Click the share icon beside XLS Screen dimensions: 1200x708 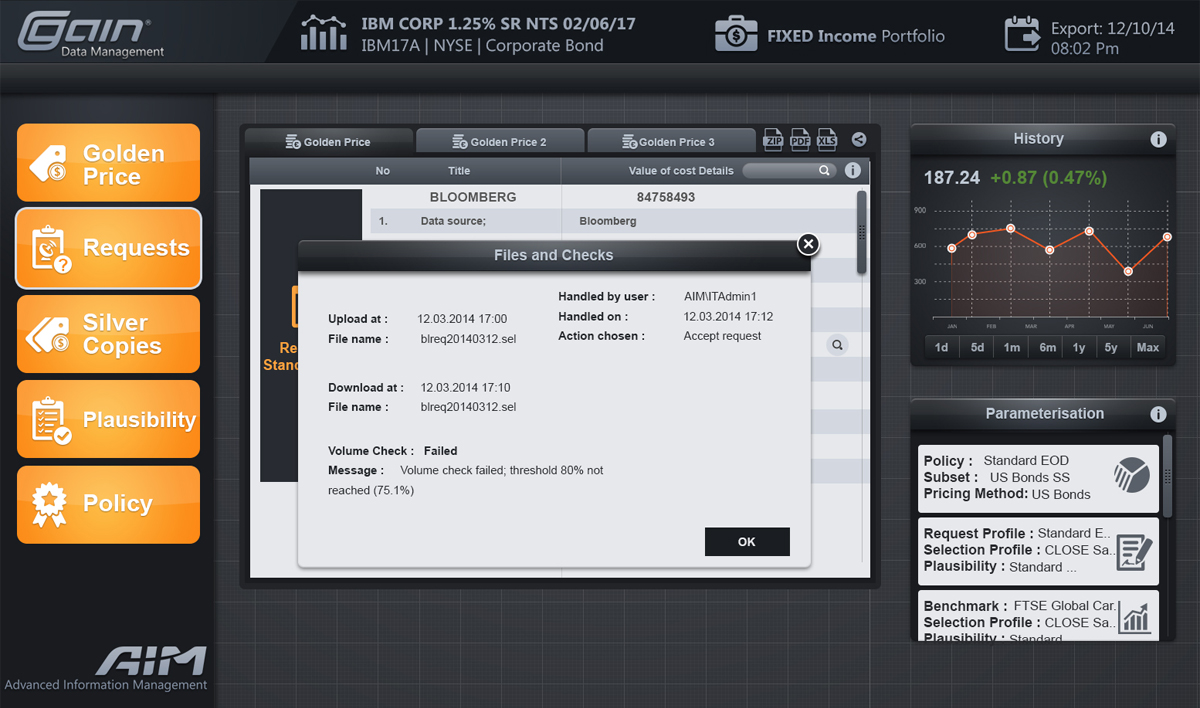[x=859, y=140]
